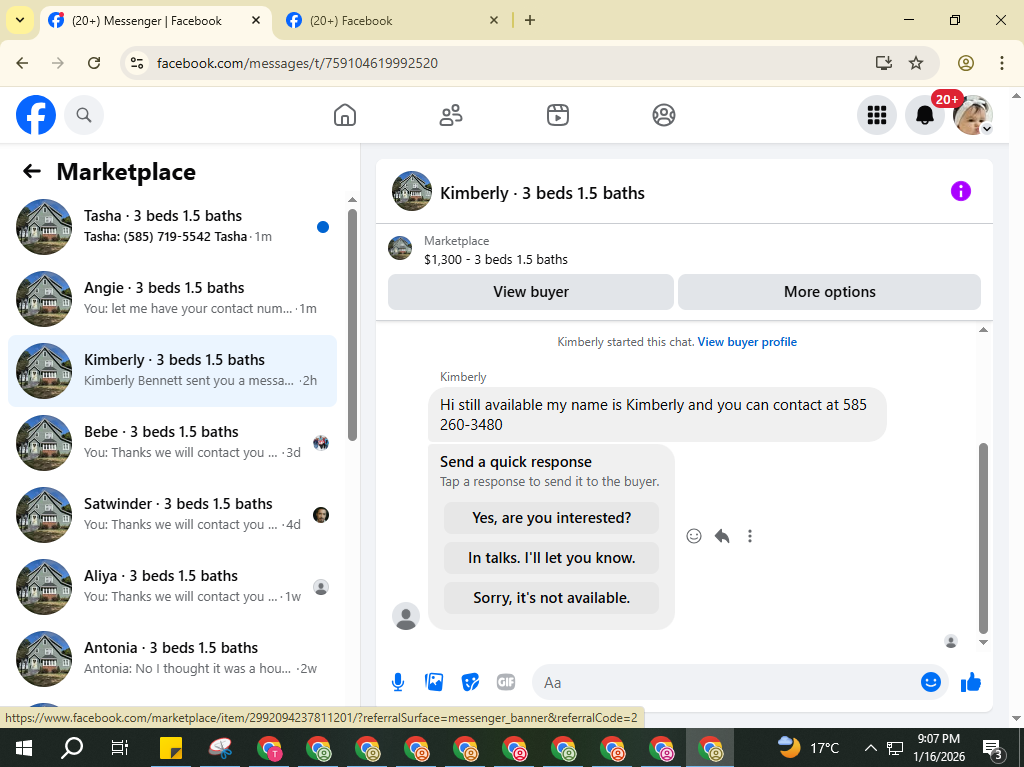The height and width of the screenshot is (767, 1024).
Task: View site information icon in address bar
Action: [x=136, y=63]
